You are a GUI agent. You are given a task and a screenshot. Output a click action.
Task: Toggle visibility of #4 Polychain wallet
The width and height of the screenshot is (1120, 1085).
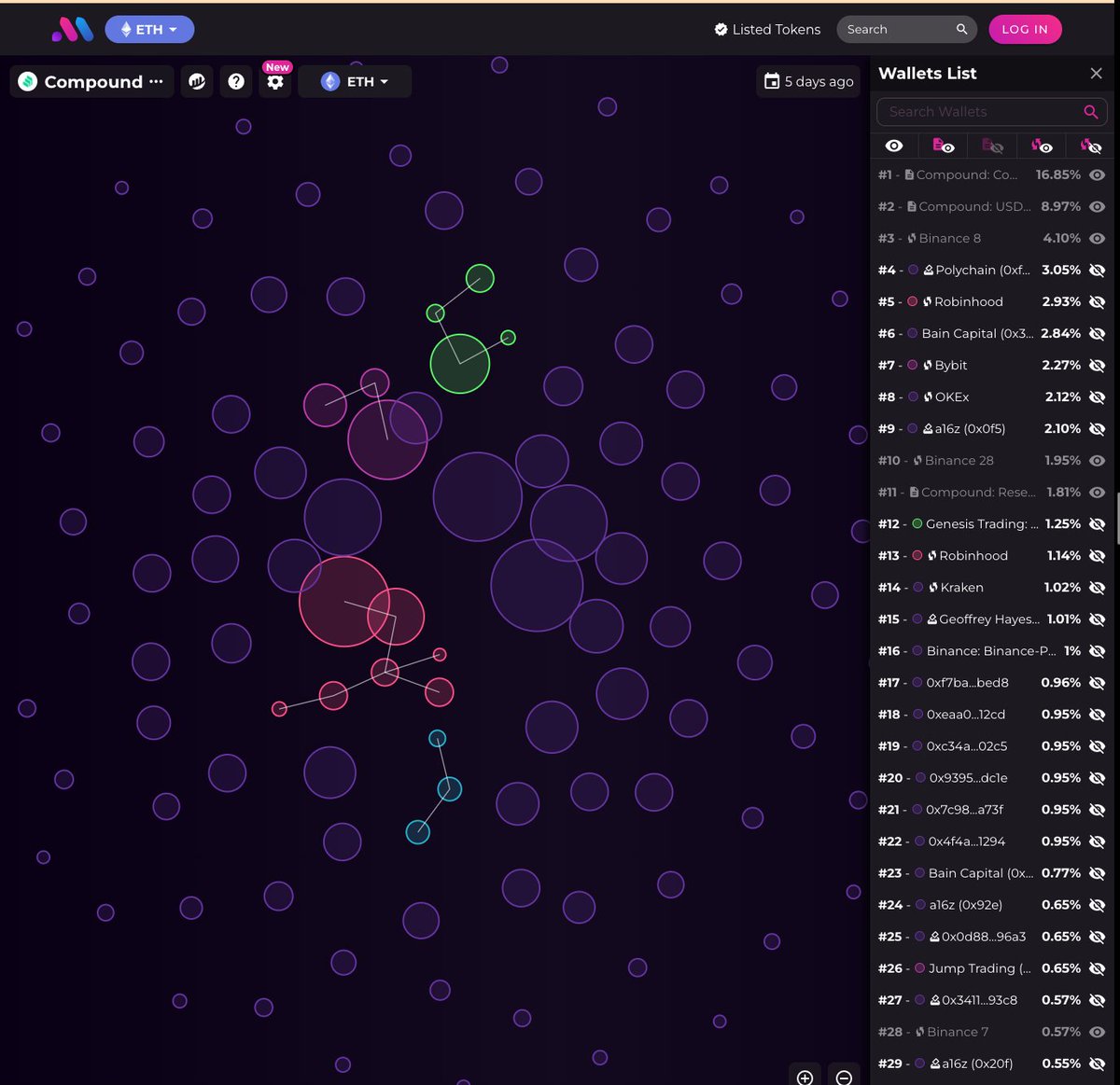click(1098, 270)
